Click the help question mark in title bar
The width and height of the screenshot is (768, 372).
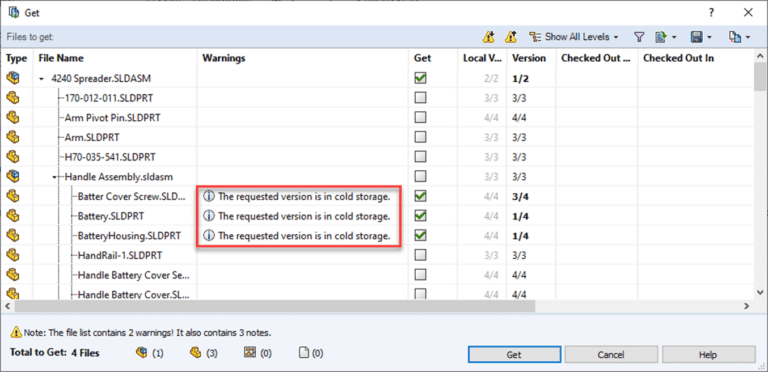[x=712, y=13]
